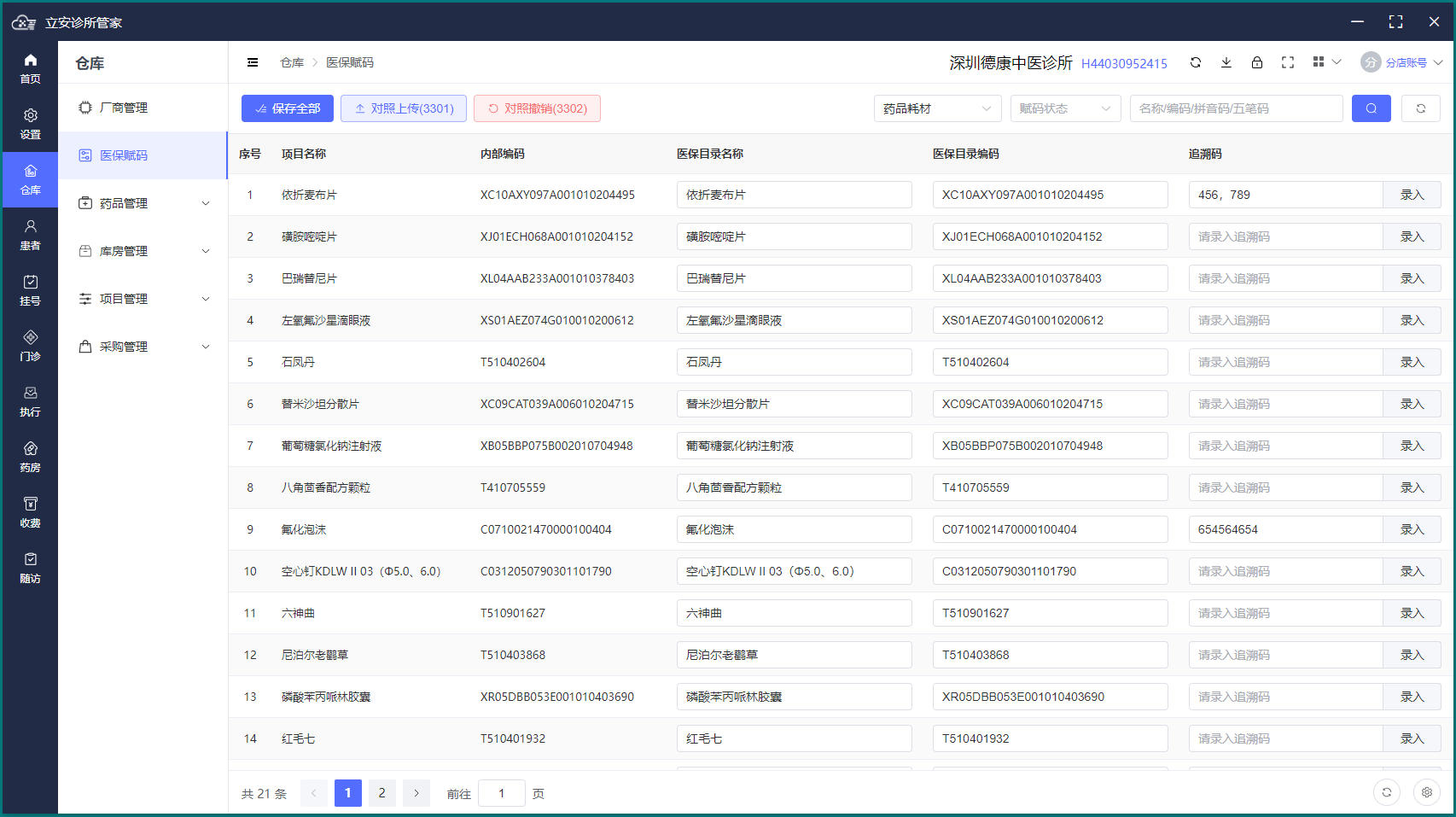Click 对照撤销(3302) button
The image size is (1456, 817).
point(537,108)
